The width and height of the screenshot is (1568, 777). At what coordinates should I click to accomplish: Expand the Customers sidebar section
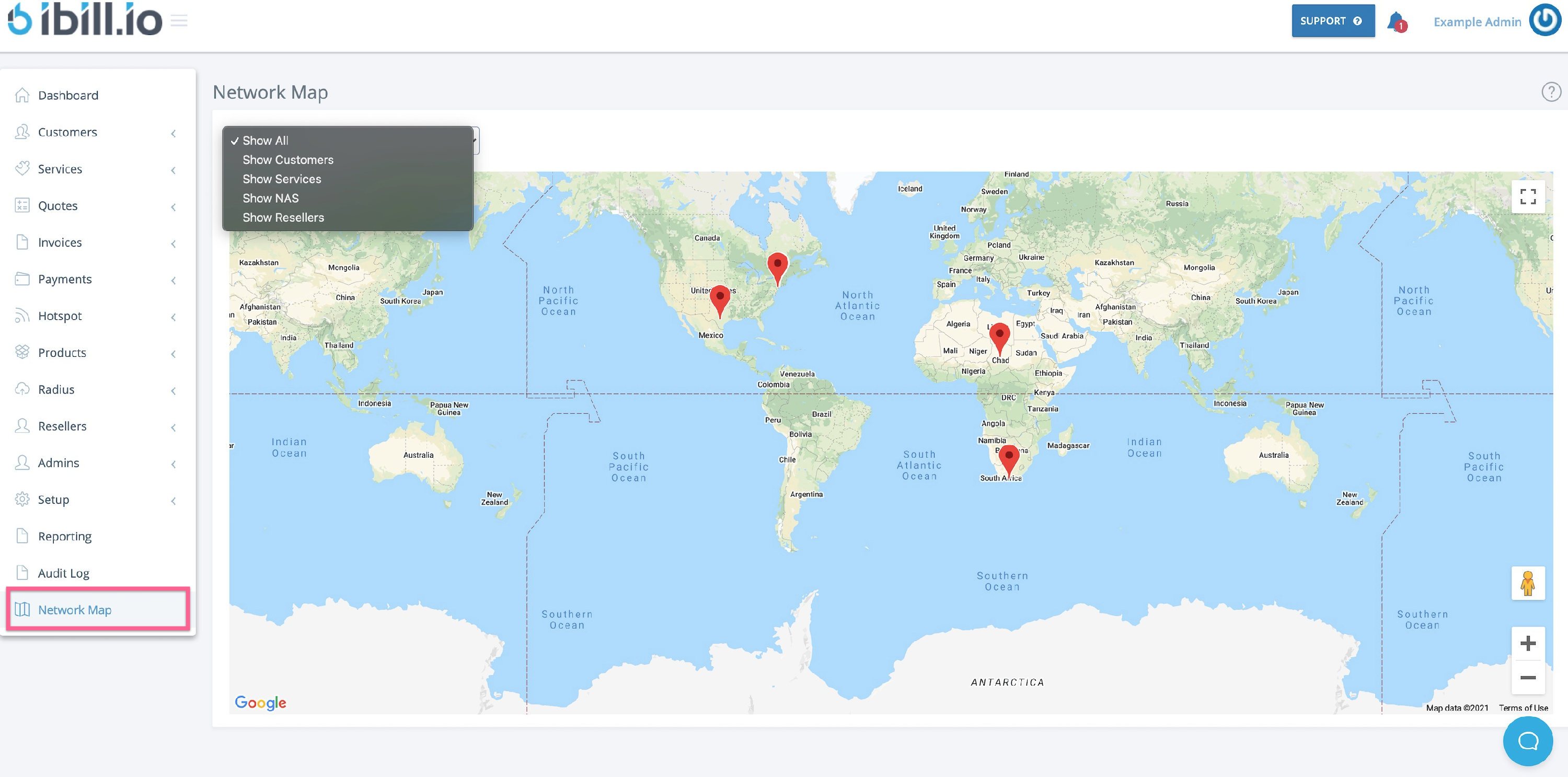(174, 133)
